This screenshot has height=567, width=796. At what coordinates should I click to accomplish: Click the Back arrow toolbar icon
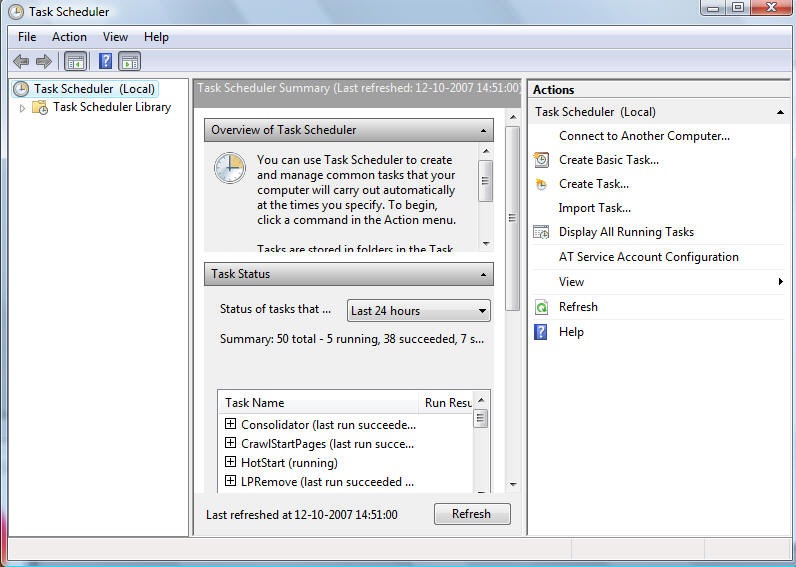coord(21,61)
